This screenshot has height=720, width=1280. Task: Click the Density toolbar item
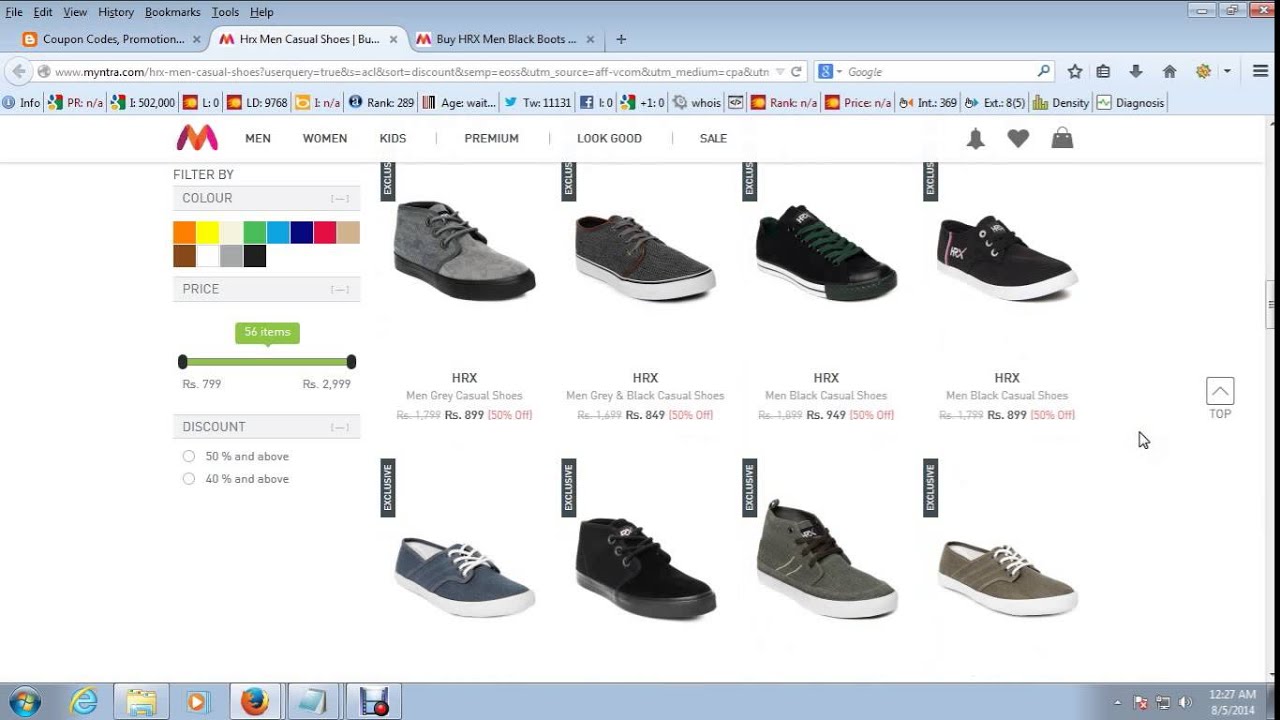tap(1061, 103)
